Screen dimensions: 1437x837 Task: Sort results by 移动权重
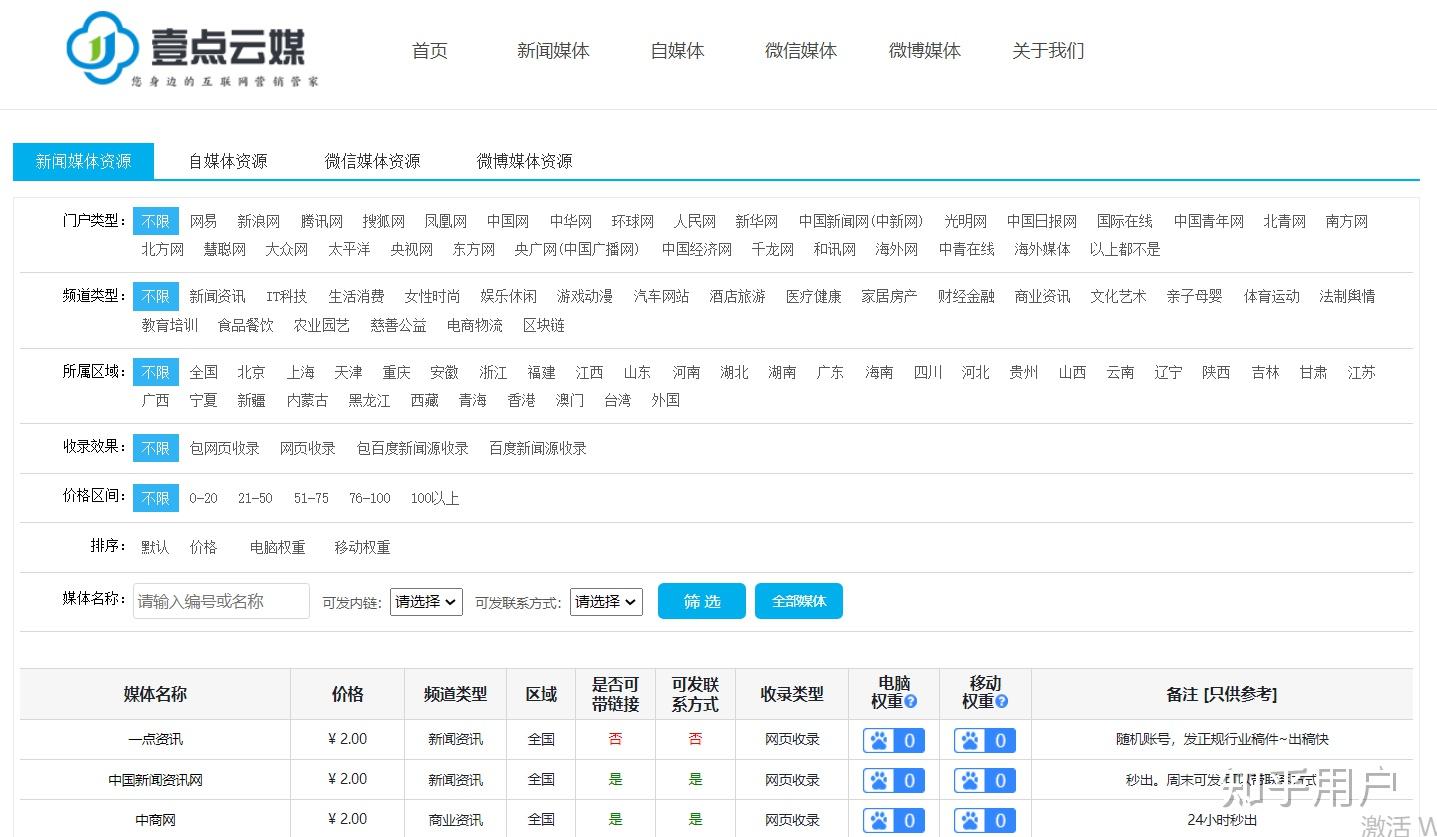pos(362,547)
